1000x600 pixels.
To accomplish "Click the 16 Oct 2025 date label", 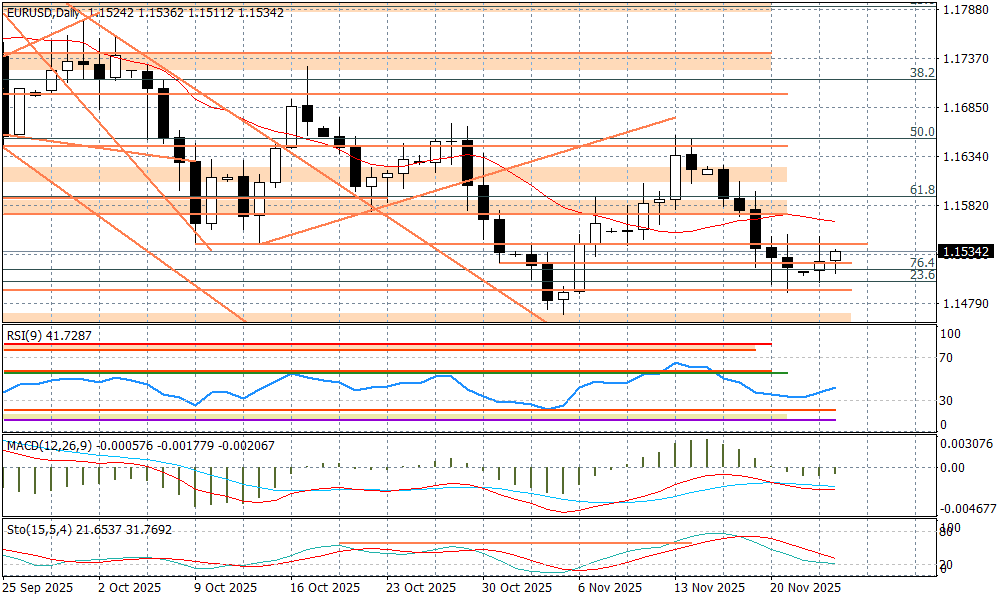I will click(x=326, y=588).
